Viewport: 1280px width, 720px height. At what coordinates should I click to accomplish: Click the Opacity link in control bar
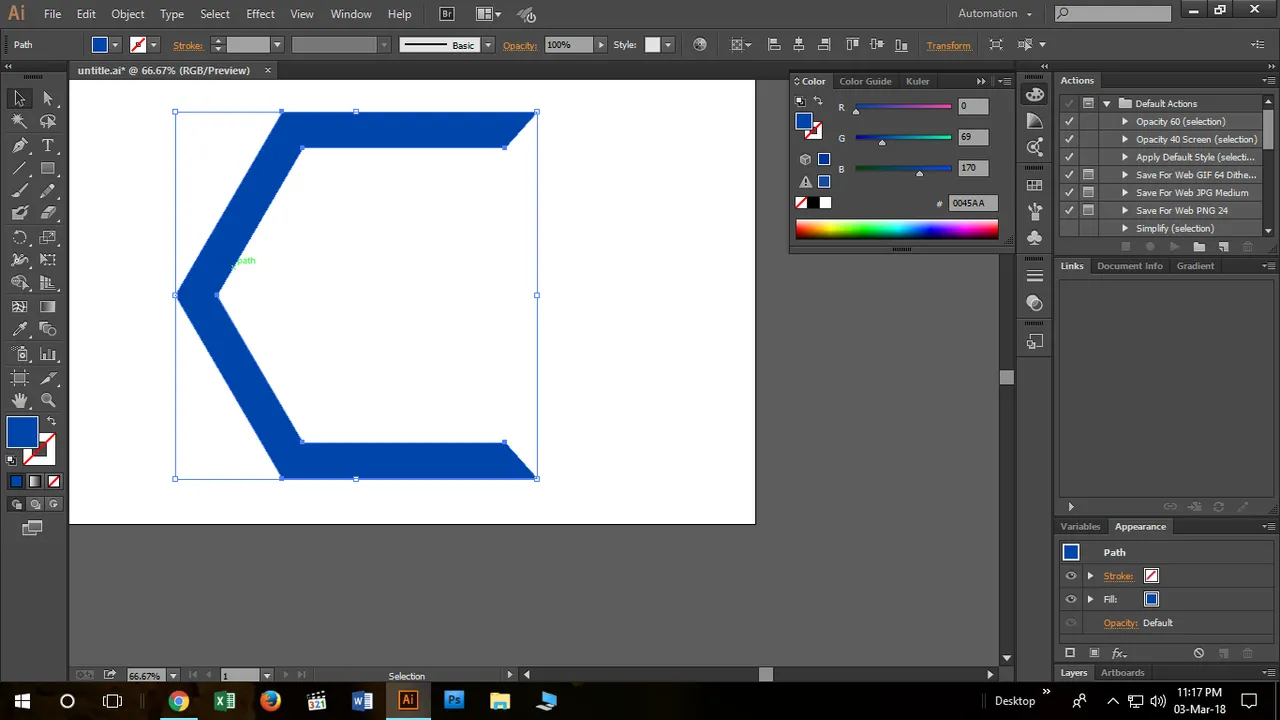tap(520, 46)
